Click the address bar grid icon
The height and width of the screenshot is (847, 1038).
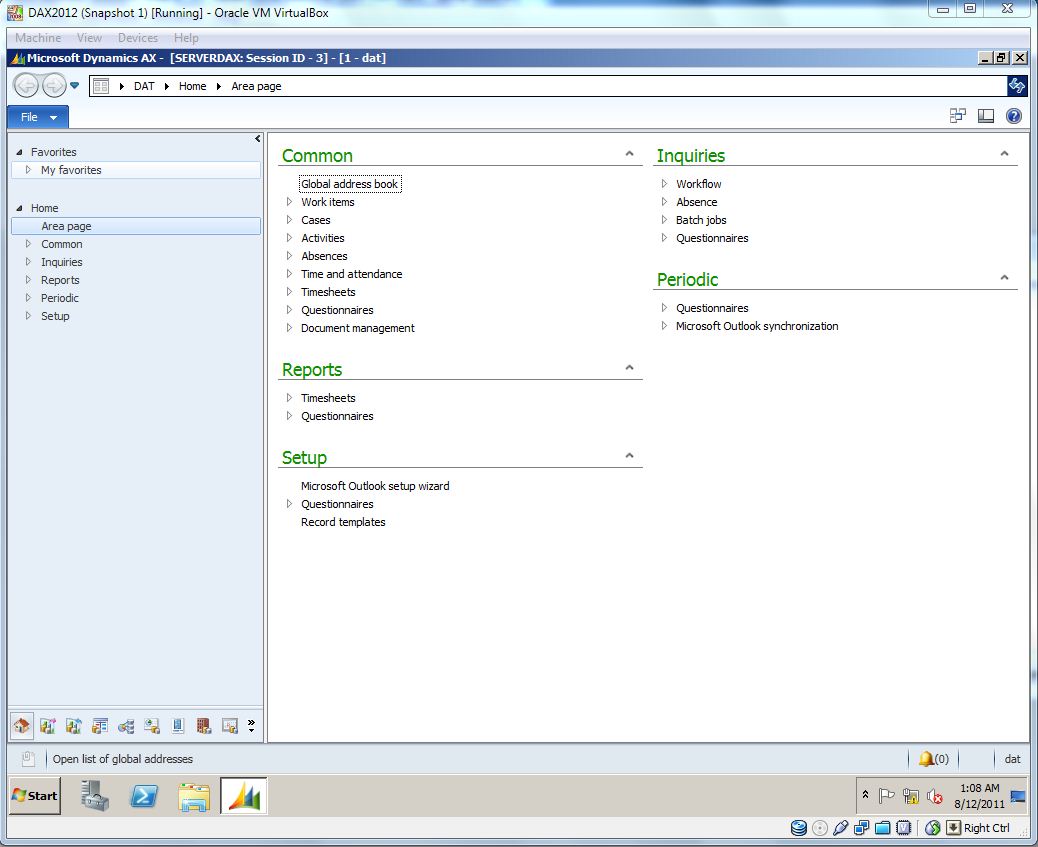click(x=101, y=86)
